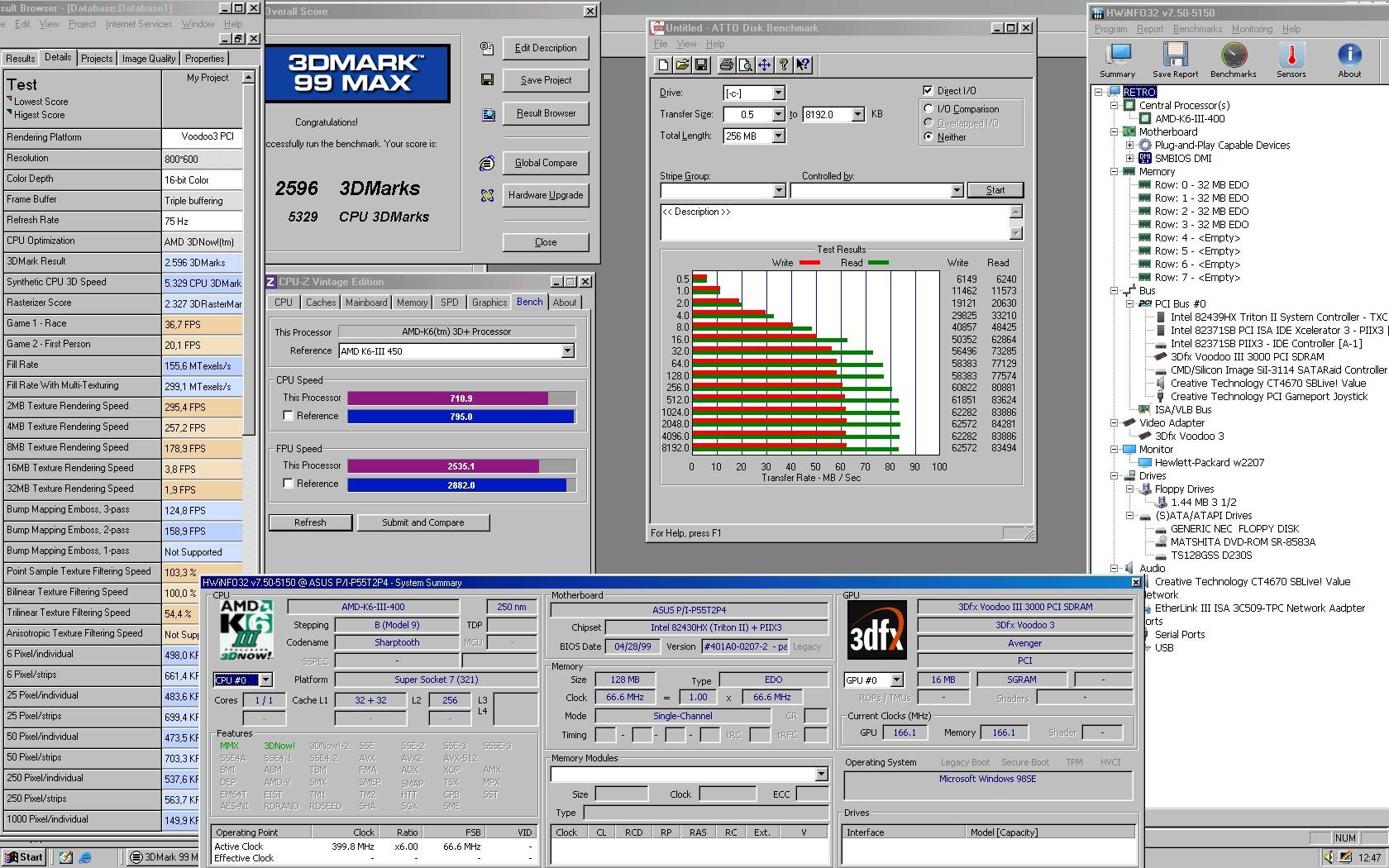This screenshot has height=868, width=1389.
Task: Click the Submit and Compare button
Action: 423,522
